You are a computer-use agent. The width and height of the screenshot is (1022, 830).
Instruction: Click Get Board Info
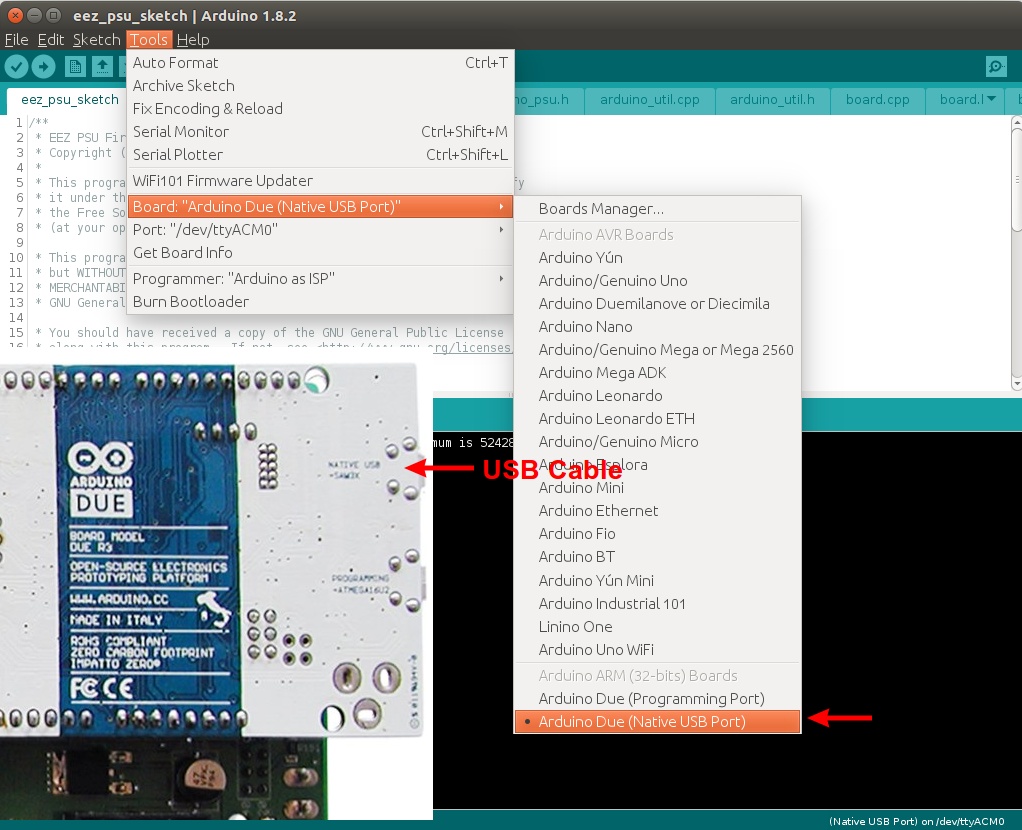[x=320, y=252]
